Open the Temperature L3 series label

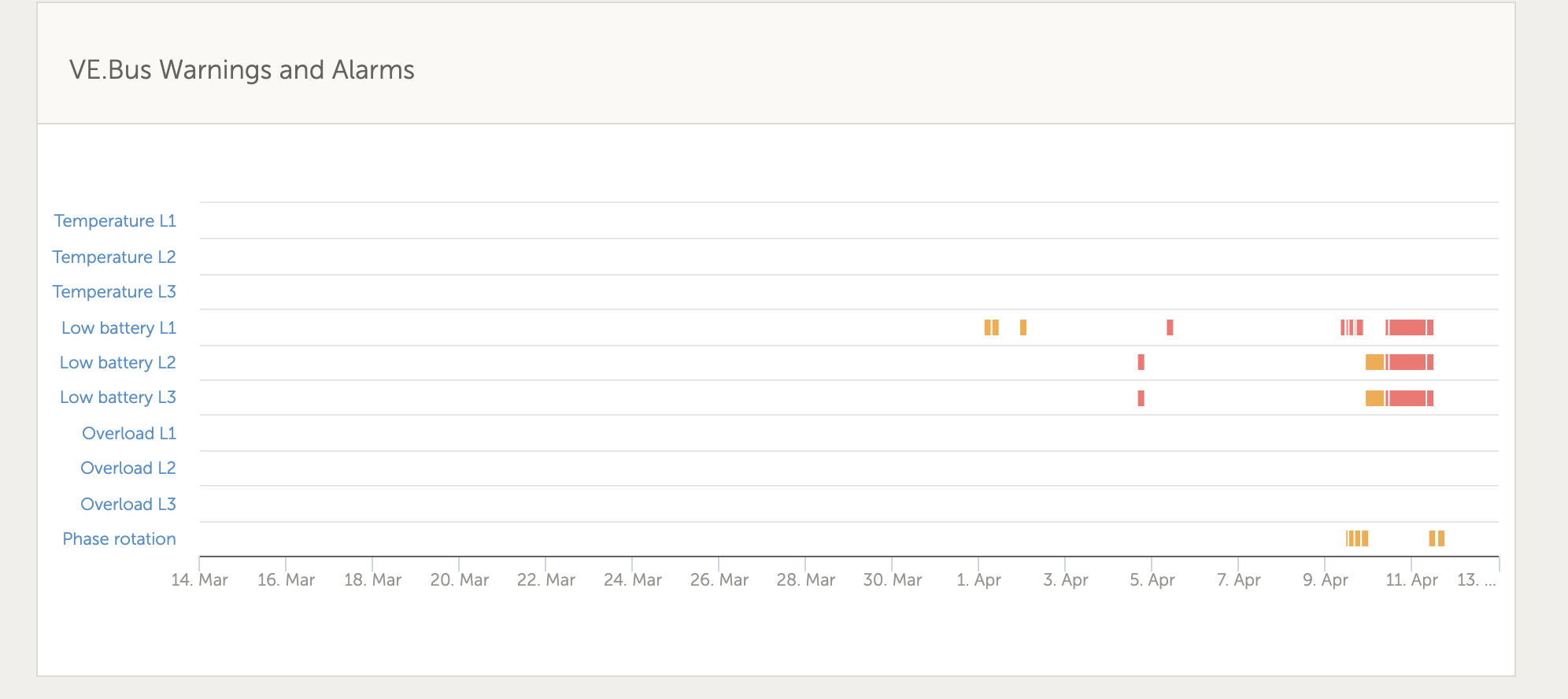tap(114, 292)
